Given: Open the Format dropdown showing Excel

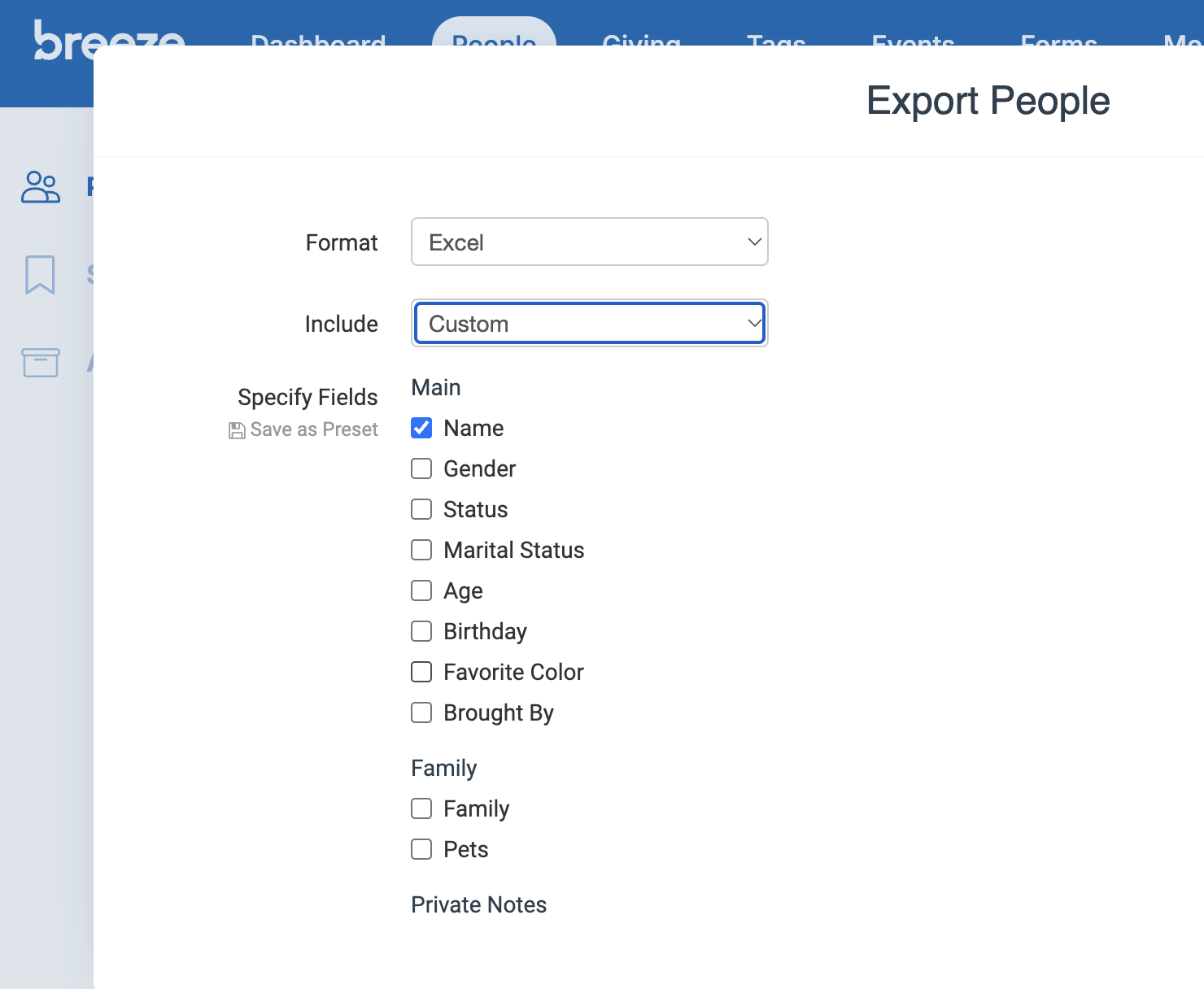Looking at the screenshot, I should (590, 242).
